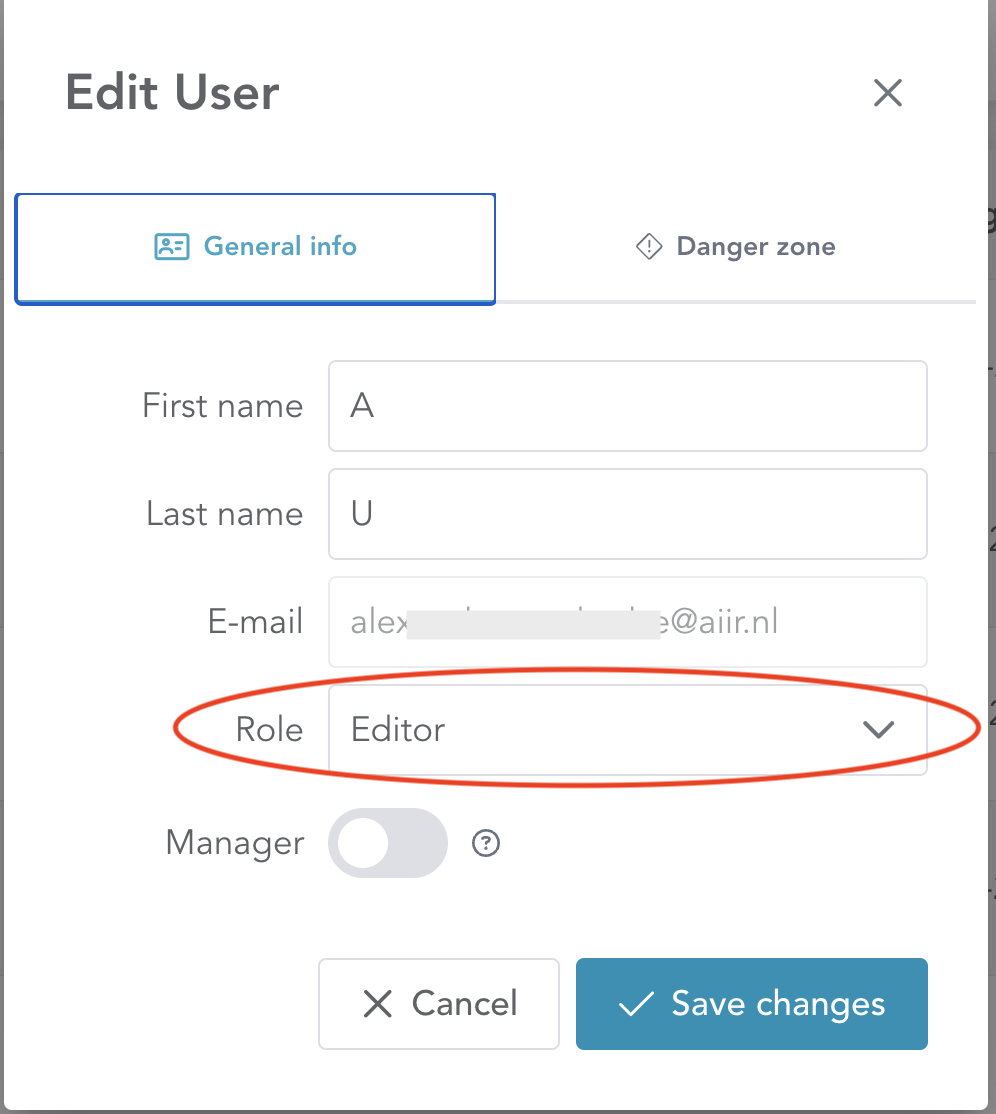The image size is (996, 1114).
Task: Click the disabled E-mail field
Action: (x=627, y=622)
